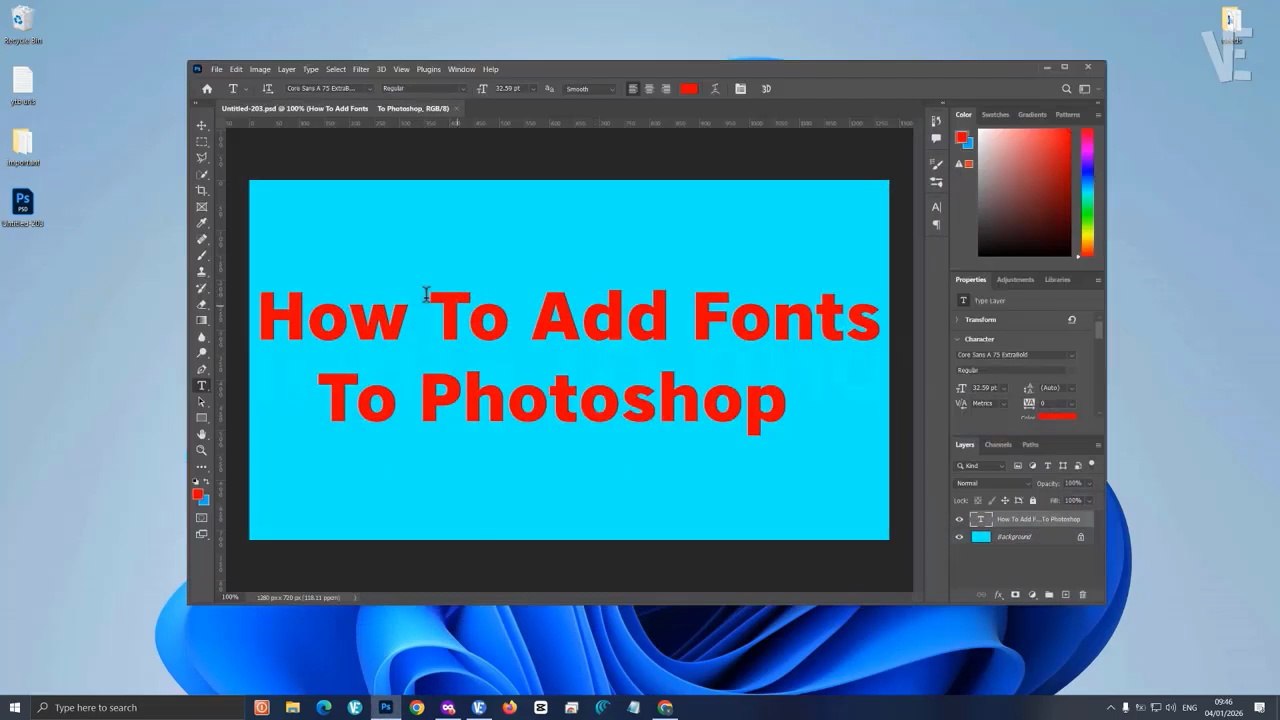Select the Frame tool
Screen dimensions: 1280x720
coord(202,207)
